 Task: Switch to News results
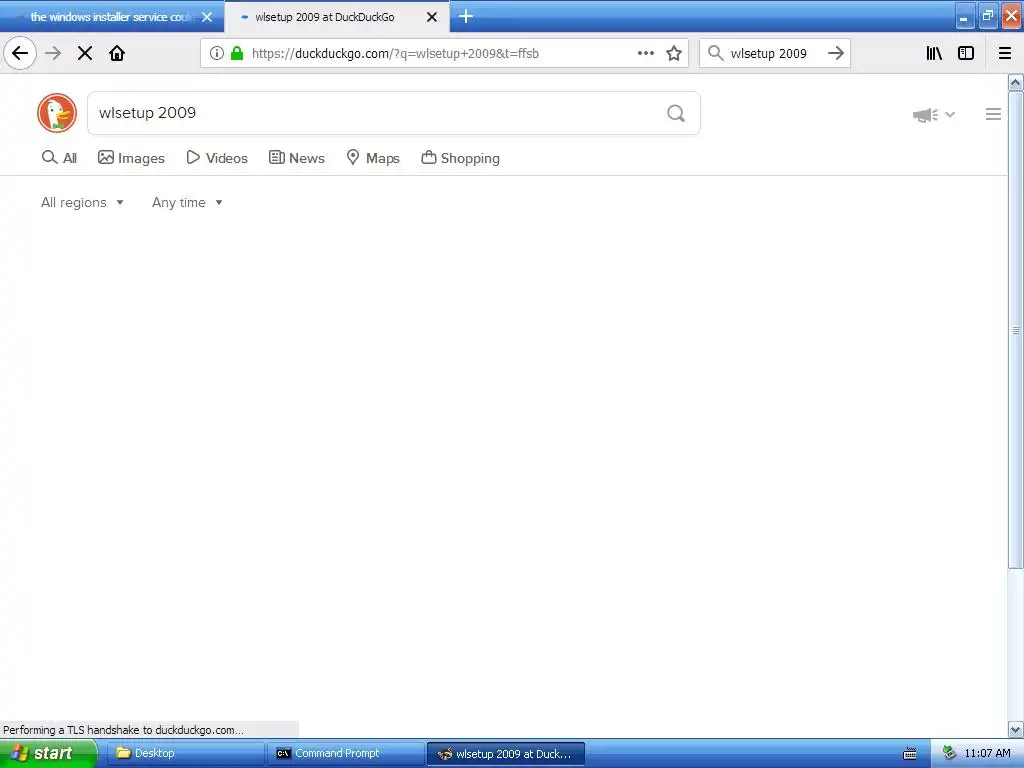[296, 158]
